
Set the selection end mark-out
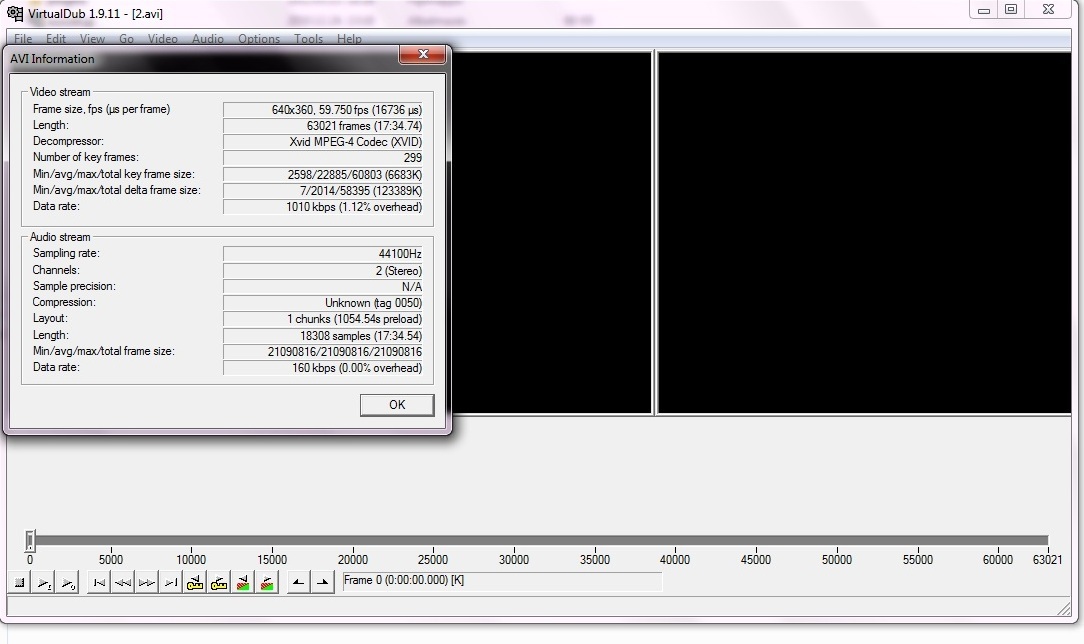[323, 583]
